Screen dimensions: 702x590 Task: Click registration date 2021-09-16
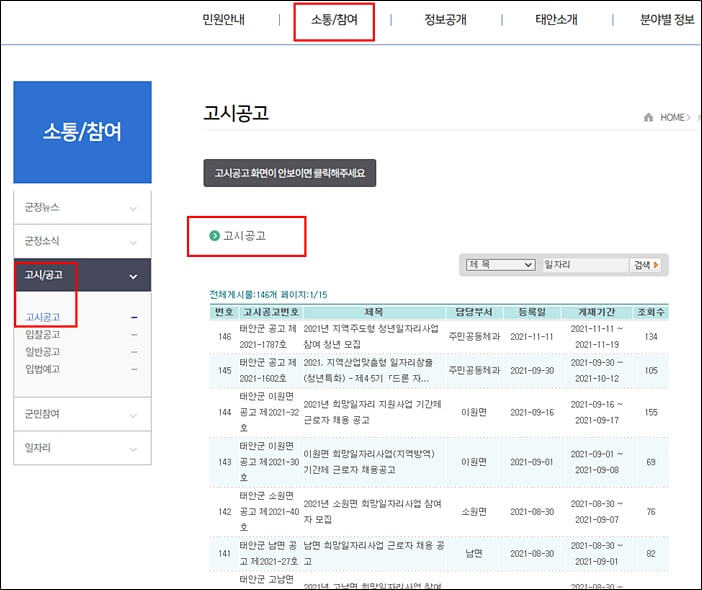click(x=532, y=412)
